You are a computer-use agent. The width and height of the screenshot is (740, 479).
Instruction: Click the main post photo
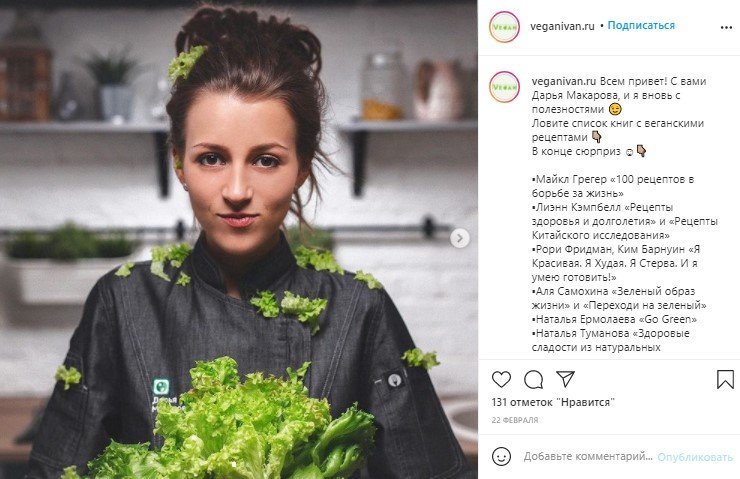tap(239, 240)
